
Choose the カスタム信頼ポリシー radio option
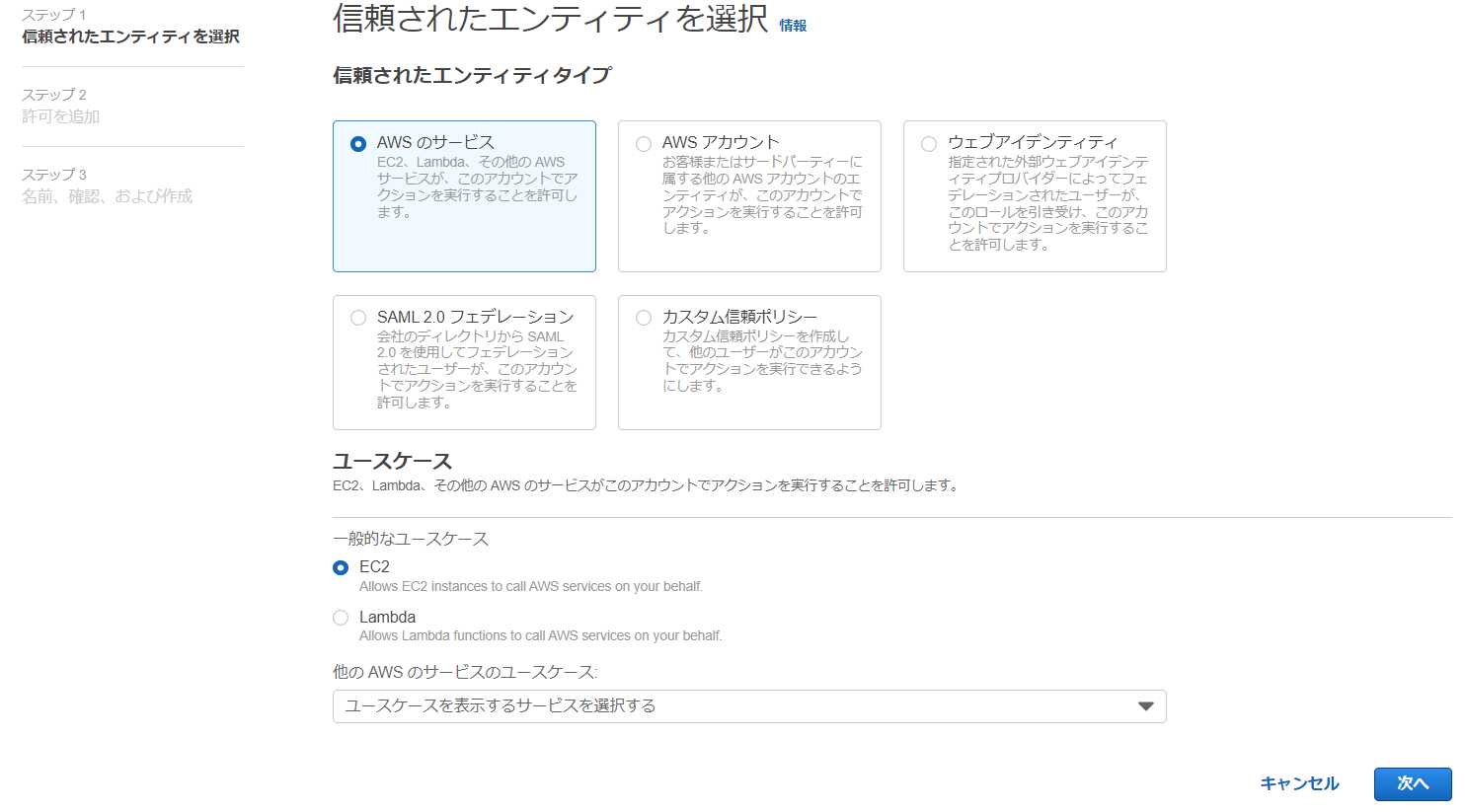pyautogui.click(x=644, y=318)
